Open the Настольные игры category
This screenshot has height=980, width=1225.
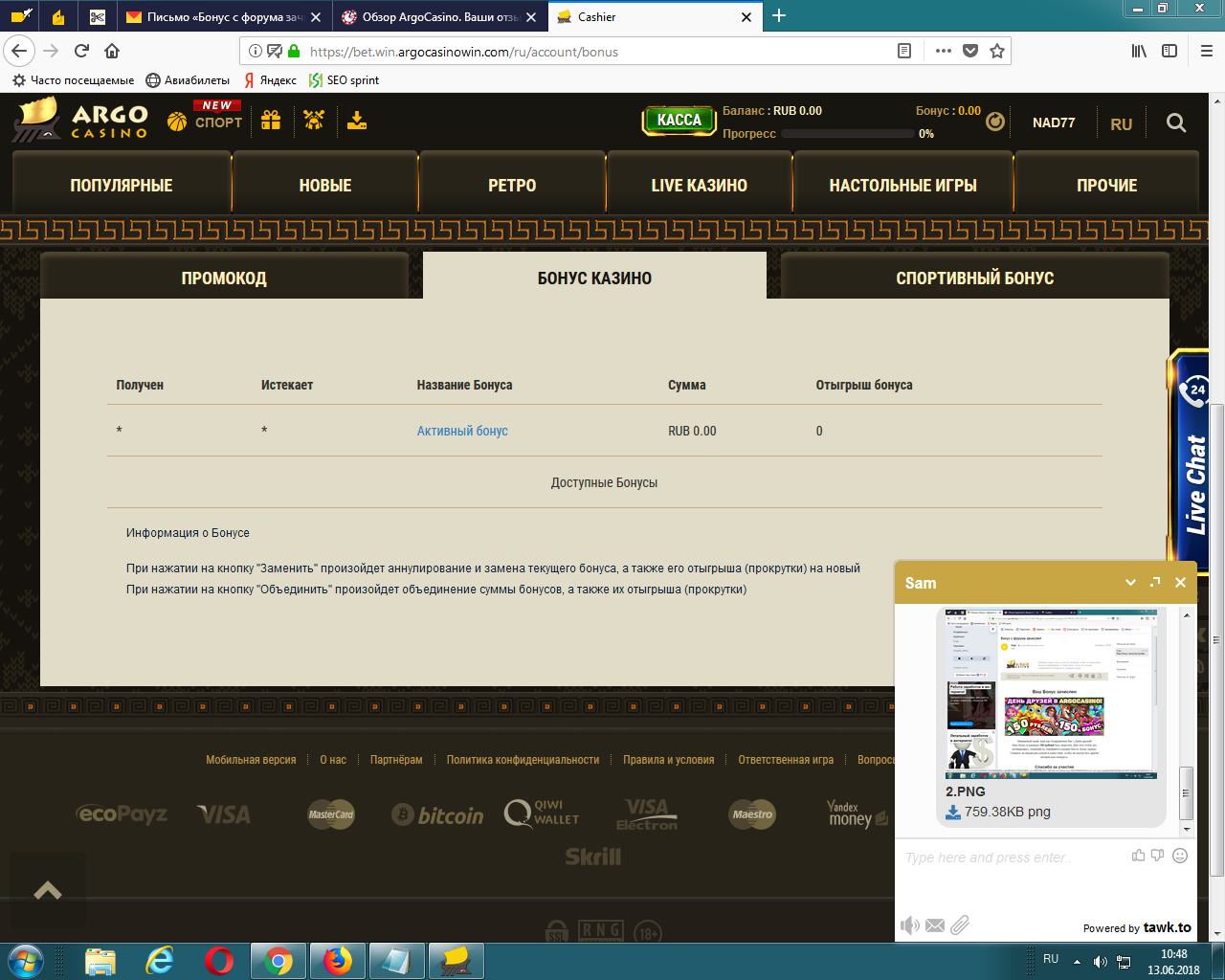click(x=903, y=185)
